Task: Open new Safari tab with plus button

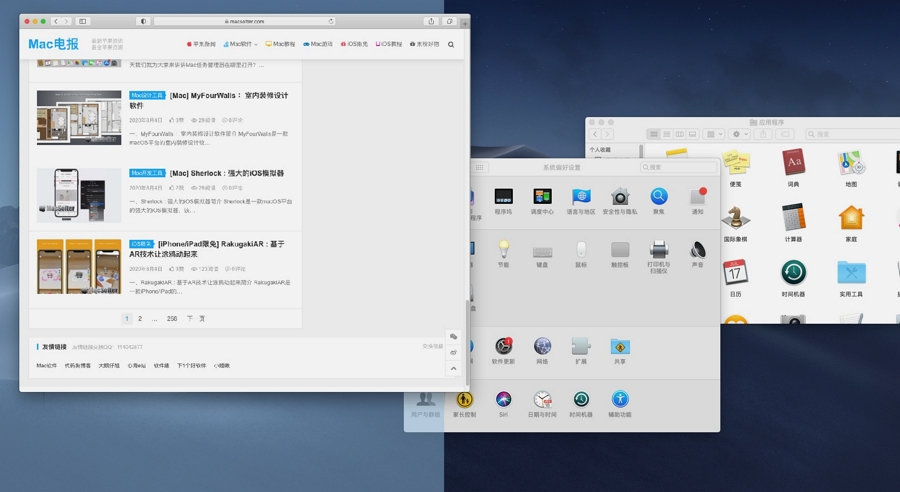Action: point(464,24)
